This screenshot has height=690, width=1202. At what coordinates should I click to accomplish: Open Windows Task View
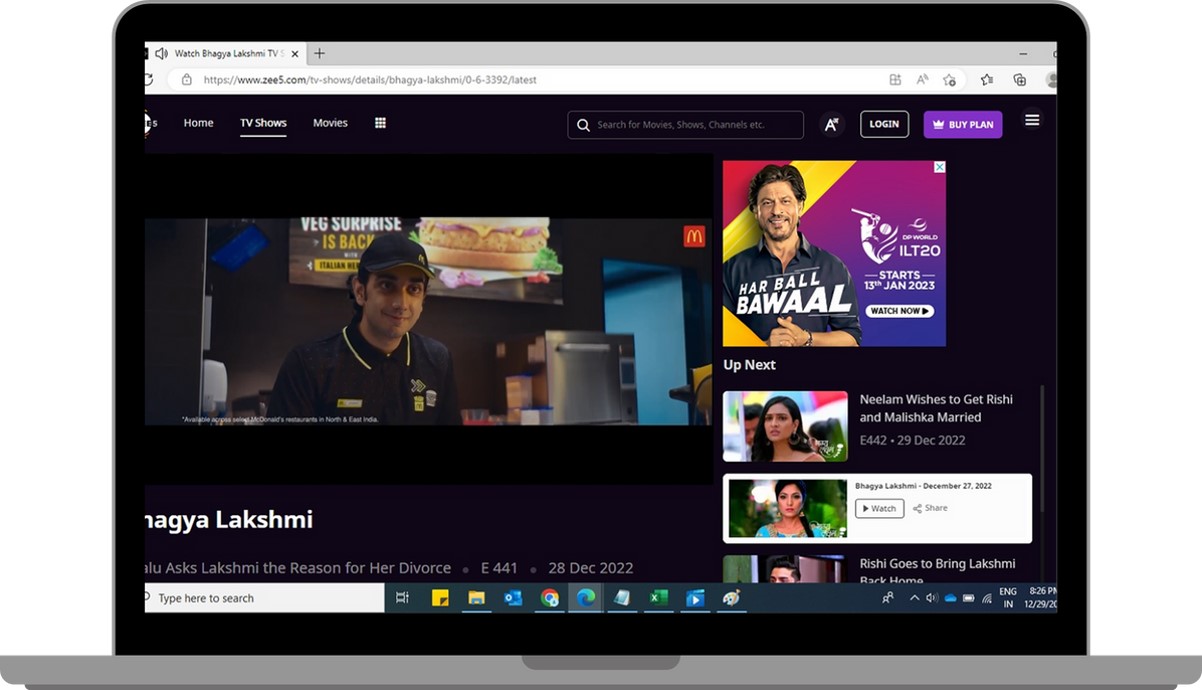coord(402,598)
